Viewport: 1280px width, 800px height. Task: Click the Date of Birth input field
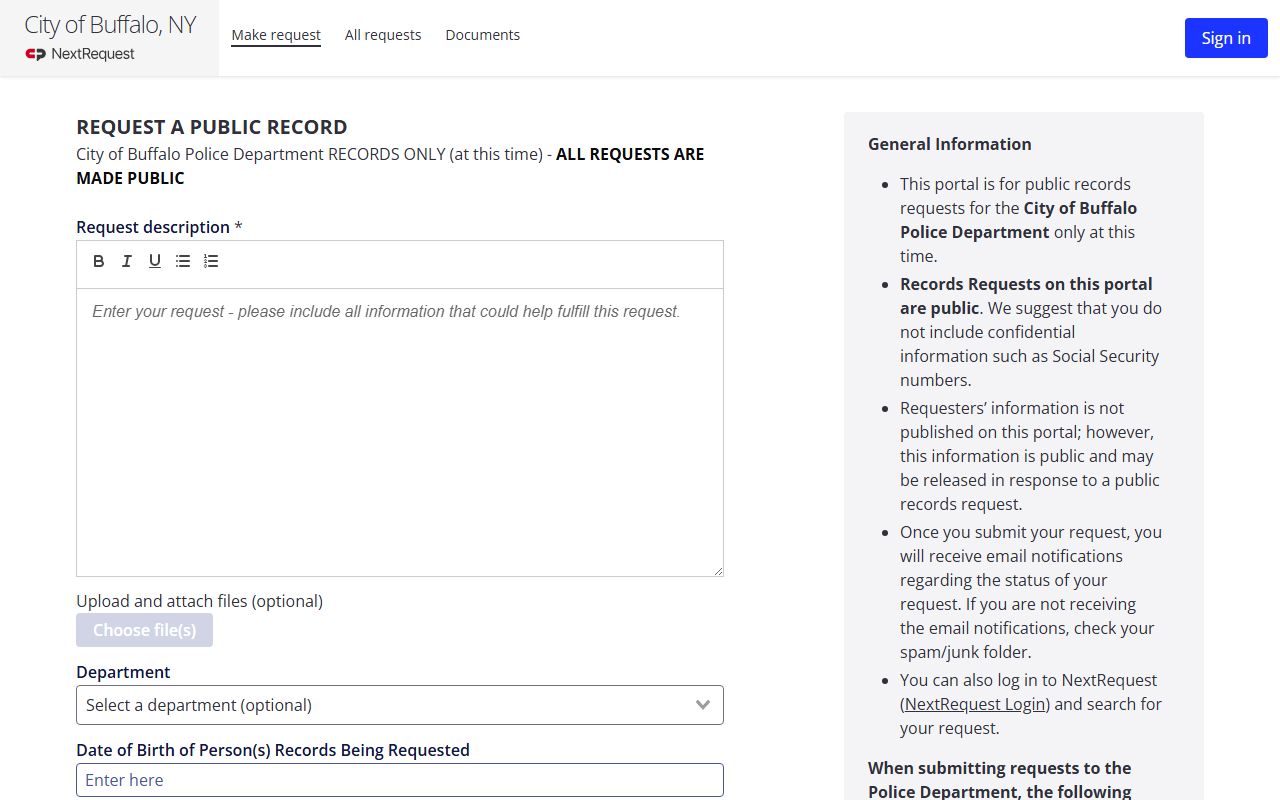coord(400,780)
